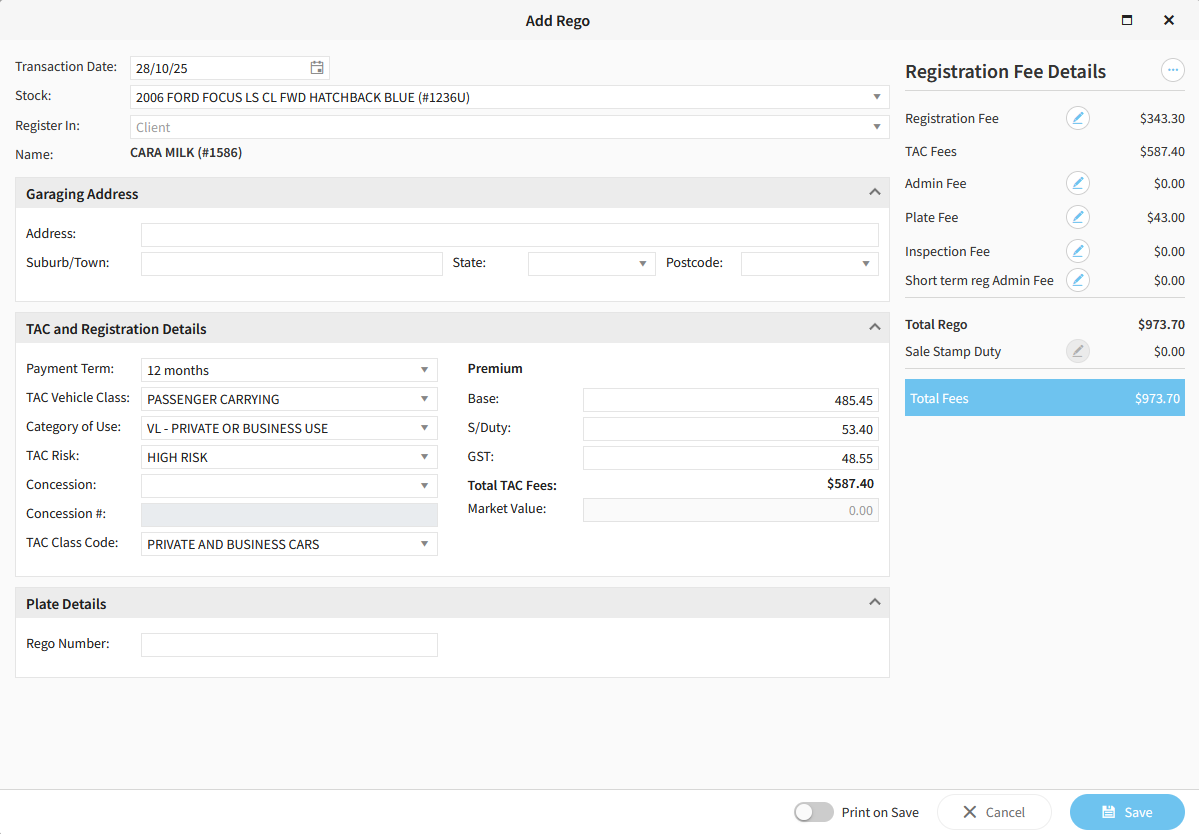Collapse the Garaging Address section
Screen dimensions: 1199x834
click(x=874, y=192)
